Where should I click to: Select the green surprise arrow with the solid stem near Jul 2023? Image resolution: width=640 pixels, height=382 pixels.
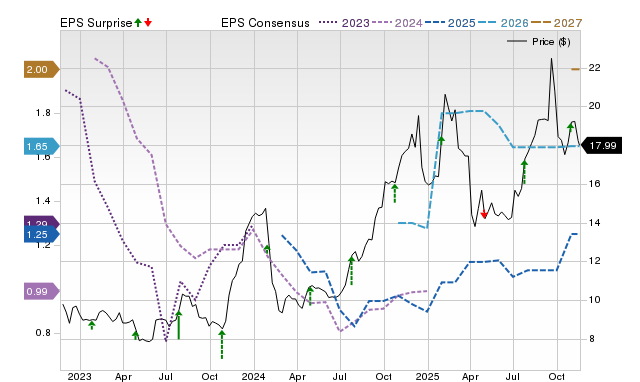coord(178,325)
